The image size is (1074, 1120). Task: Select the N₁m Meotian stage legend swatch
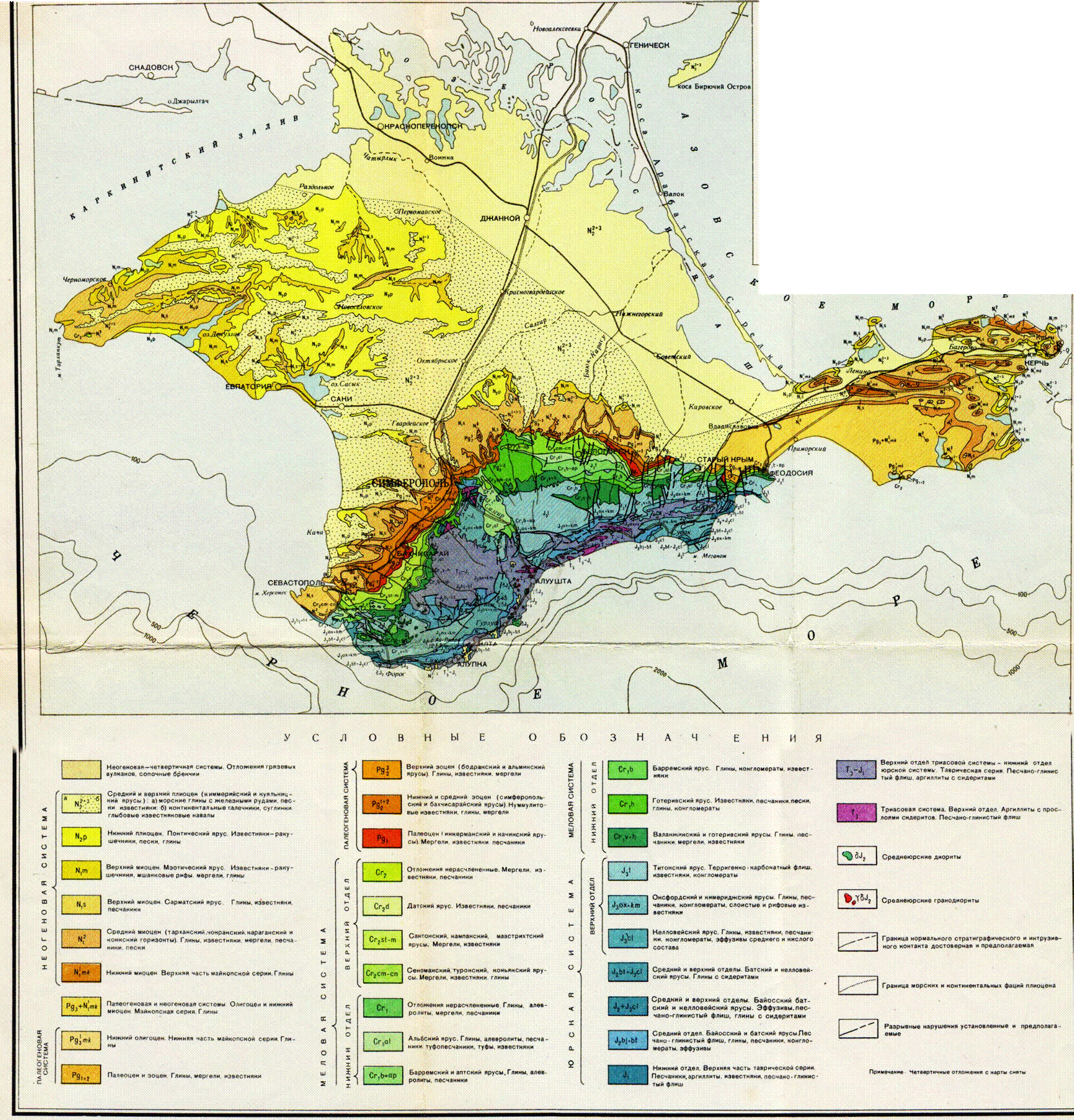tap(81, 870)
